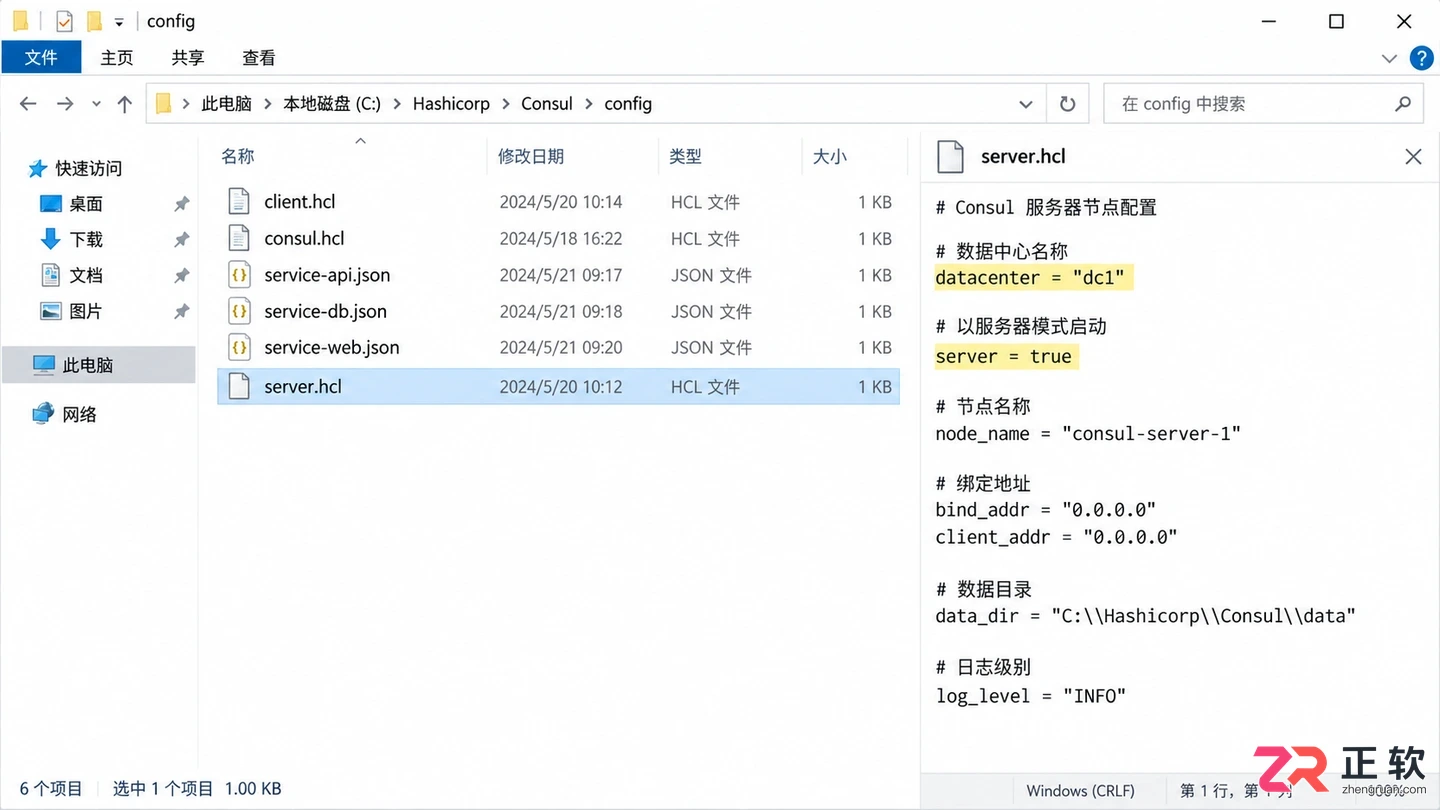Click the new folder icon in title bar
Image resolution: width=1440 pixels, height=810 pixels.
tap(94, 21)
